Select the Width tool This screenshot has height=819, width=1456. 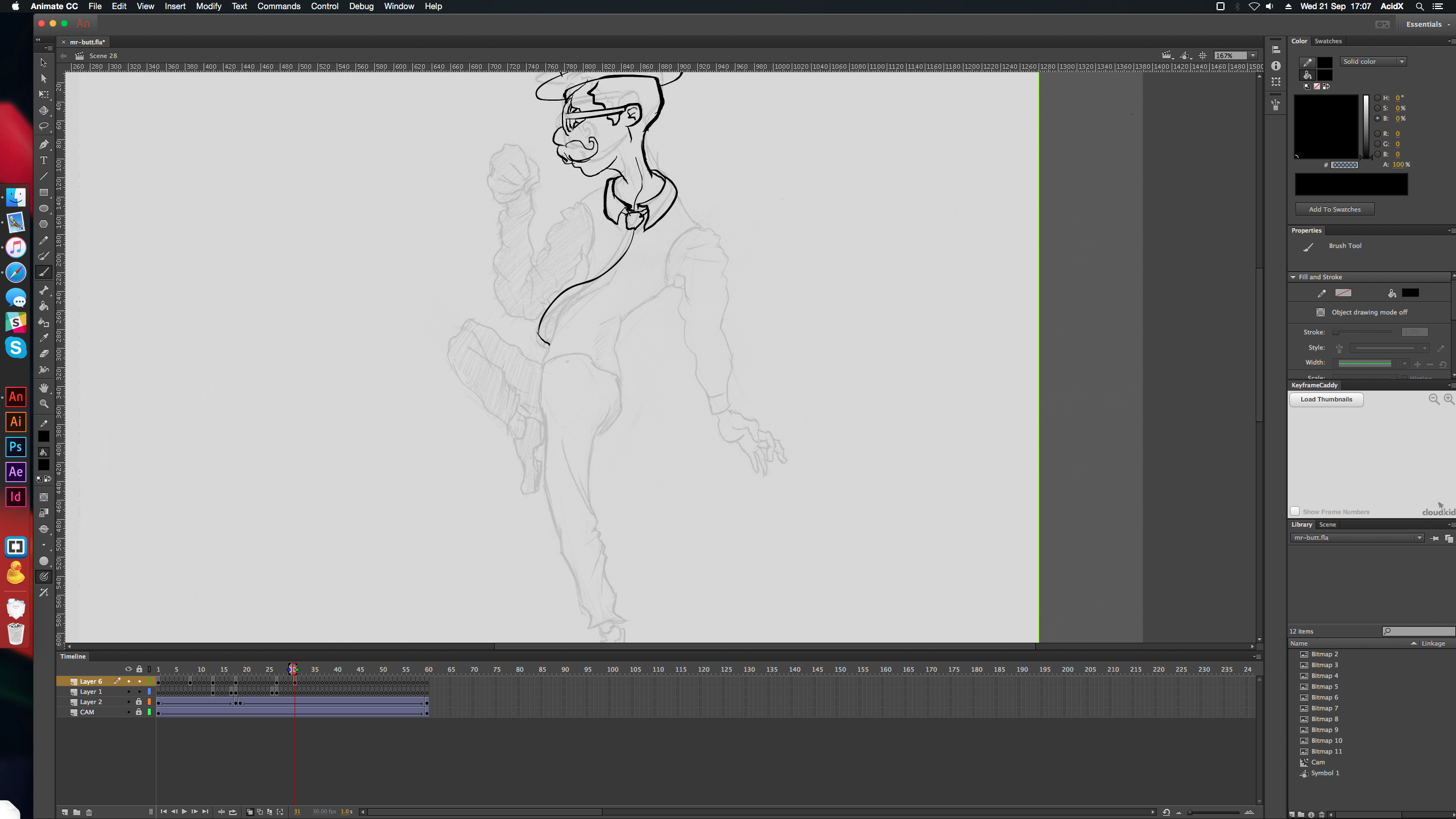tap(44, 370)
